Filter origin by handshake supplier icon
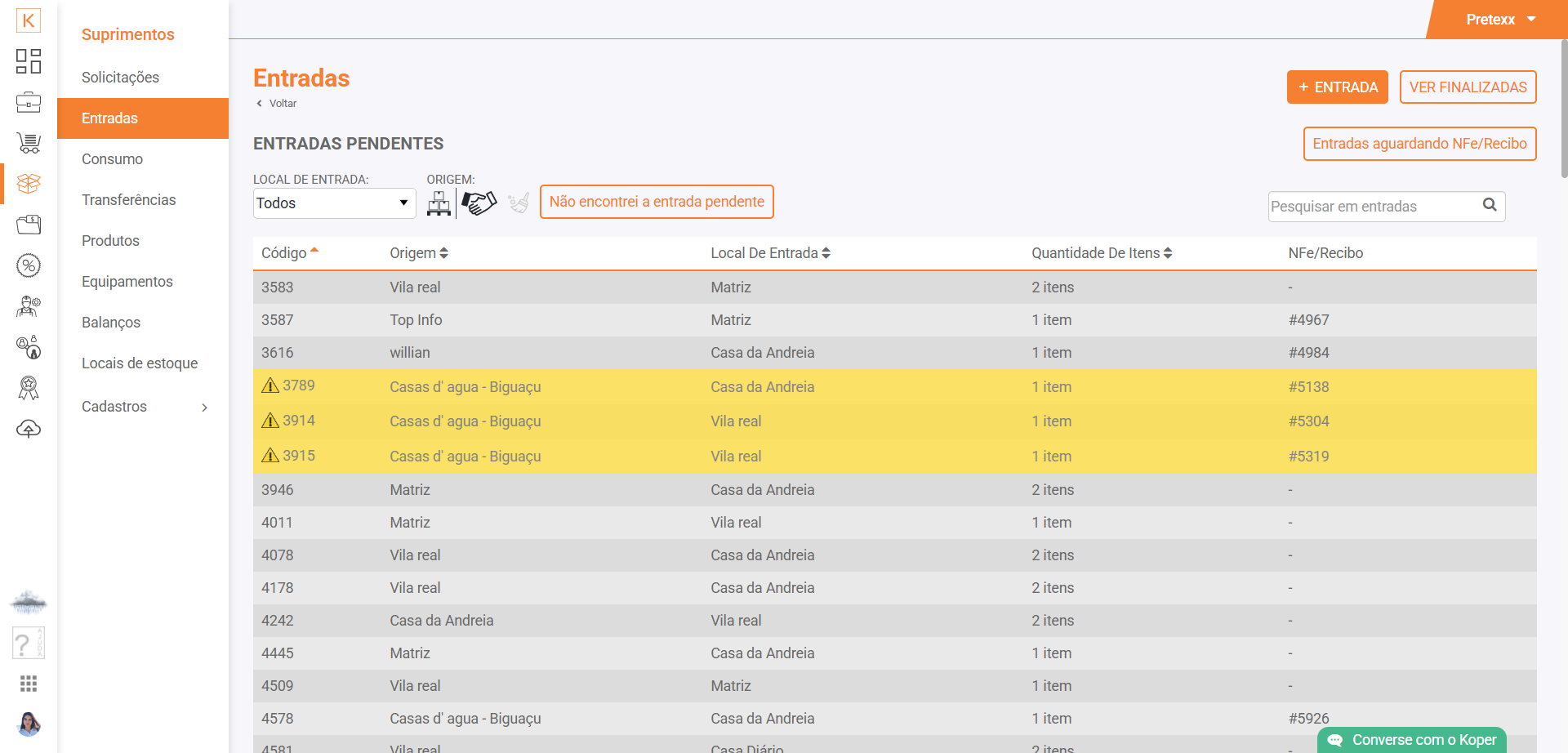This screenshot has width=1568, height=753. click(x=479, y=203)
